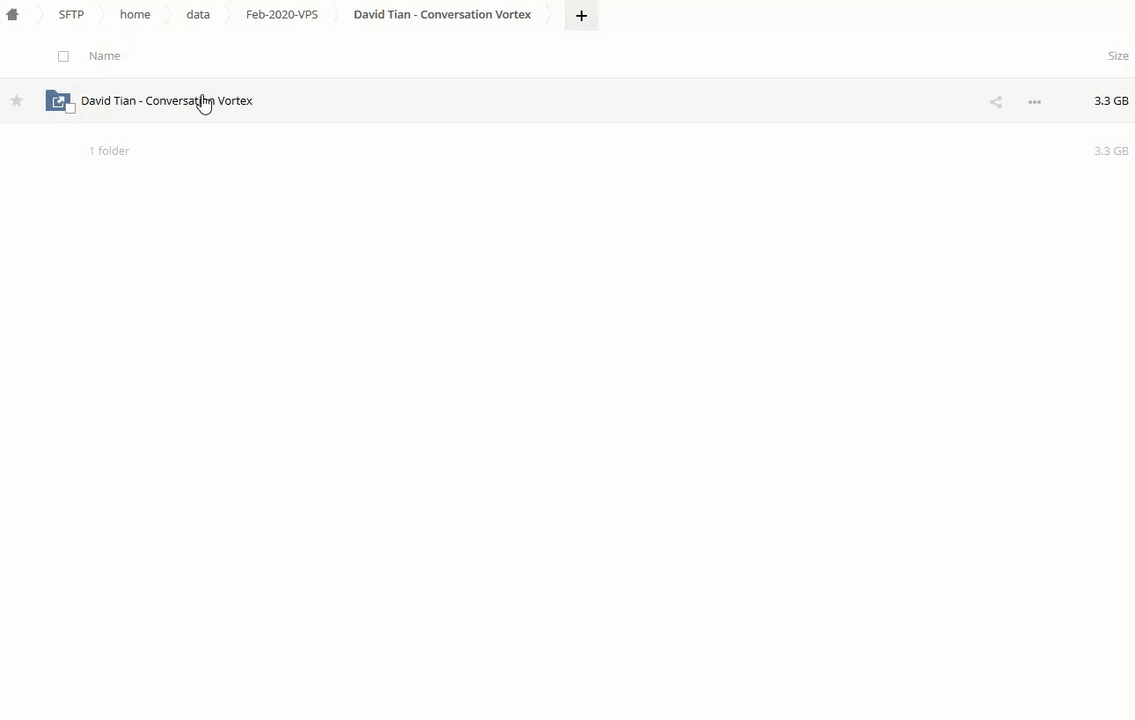The image size is (1135, 720).
Task: Click the external folder icon thumbnail
Action: click(57, 101)
